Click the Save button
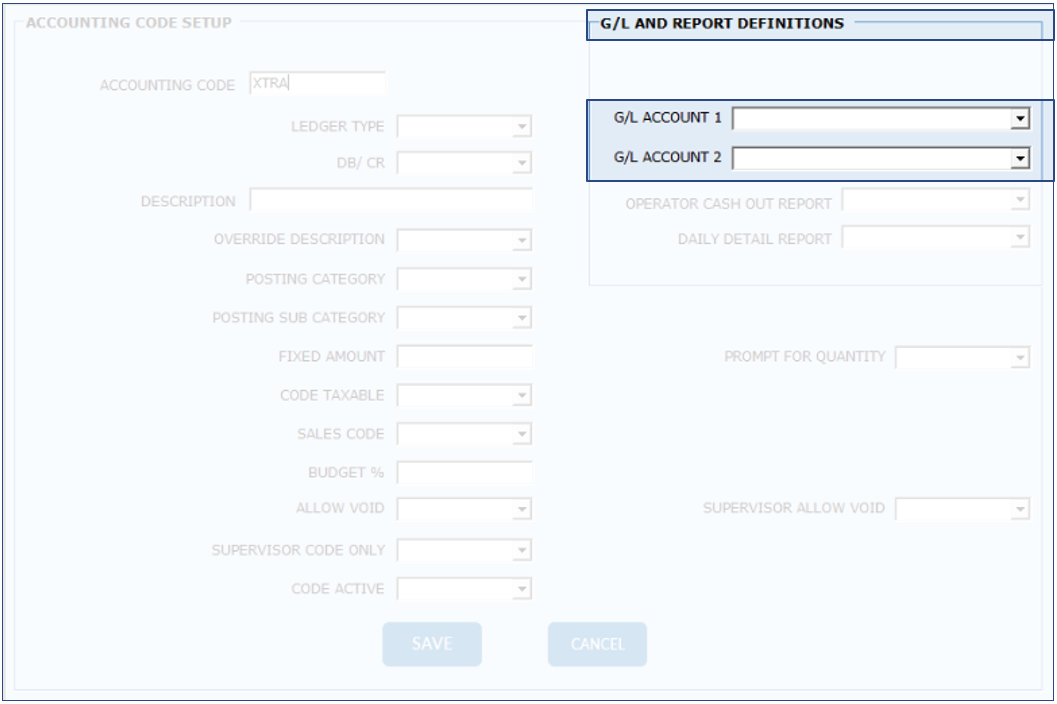Viewport: 1057px width, 704px height. click(432, 644)
